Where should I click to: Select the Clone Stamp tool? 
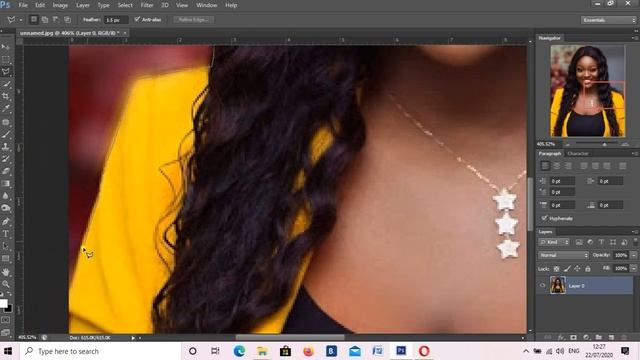pyautogui.click(x=6, y=146)
